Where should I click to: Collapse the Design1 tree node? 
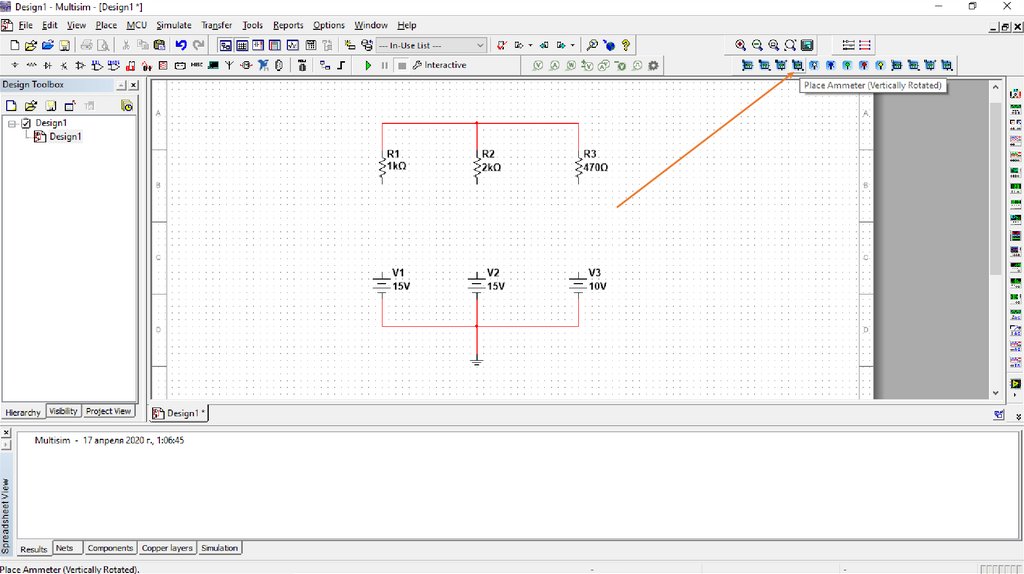coord(12,123)
